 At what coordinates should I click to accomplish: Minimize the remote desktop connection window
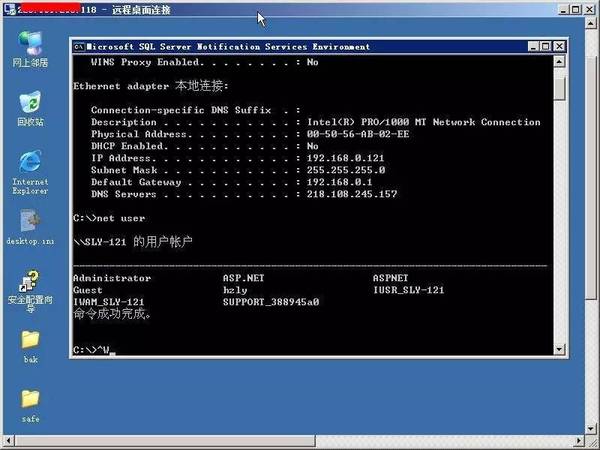(563, 10)
